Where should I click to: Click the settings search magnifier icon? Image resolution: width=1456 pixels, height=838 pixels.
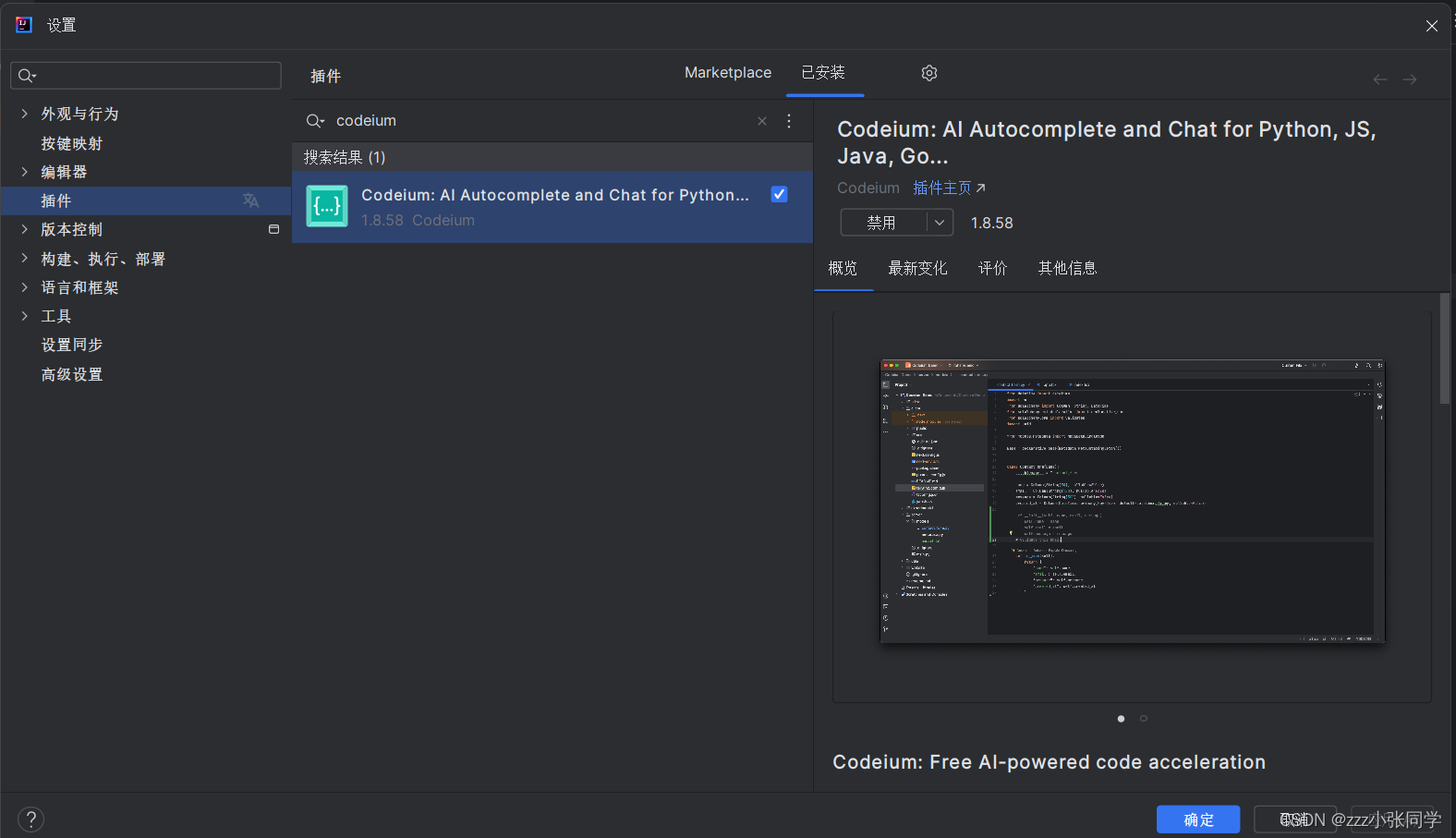coord(27,76)
